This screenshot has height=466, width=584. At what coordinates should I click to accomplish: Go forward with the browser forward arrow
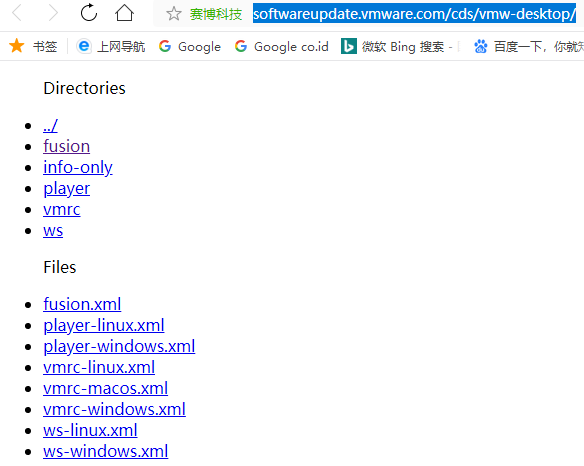tap(53, 13)
